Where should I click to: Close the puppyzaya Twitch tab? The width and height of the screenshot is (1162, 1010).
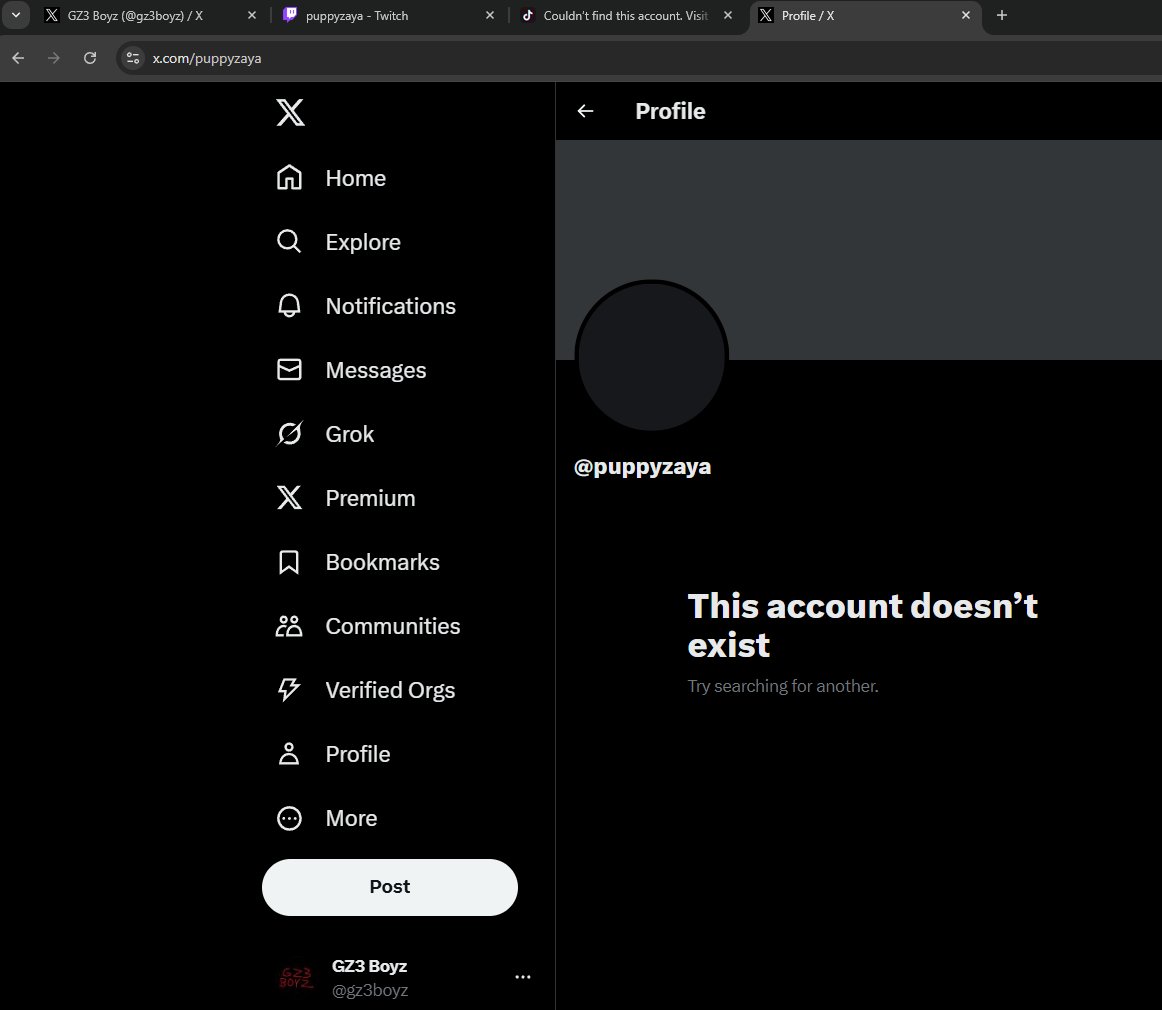pos(490,16)
